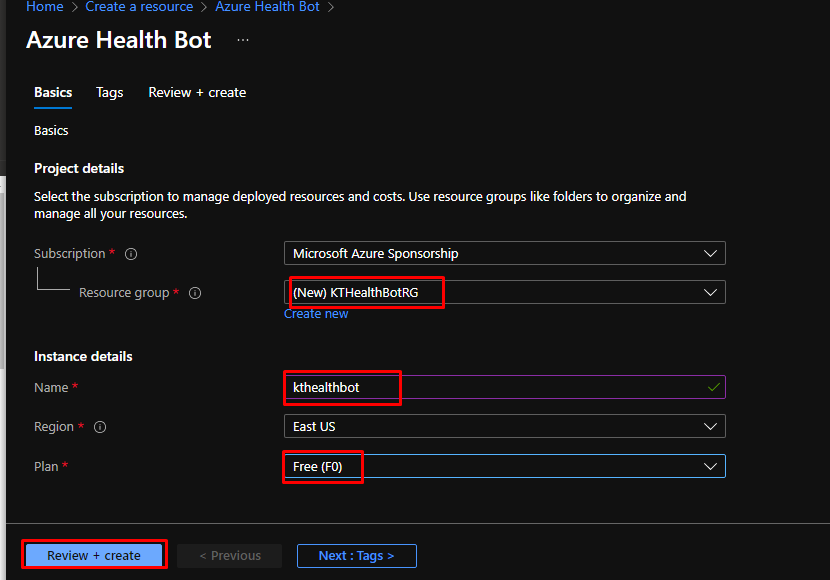Switch to the Basics tab

pos(53,92)
